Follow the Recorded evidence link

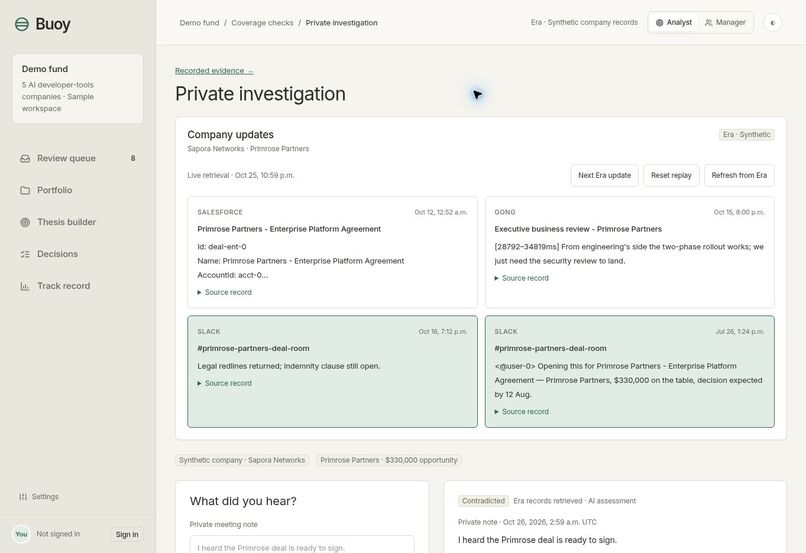click(x=214, y=71)
